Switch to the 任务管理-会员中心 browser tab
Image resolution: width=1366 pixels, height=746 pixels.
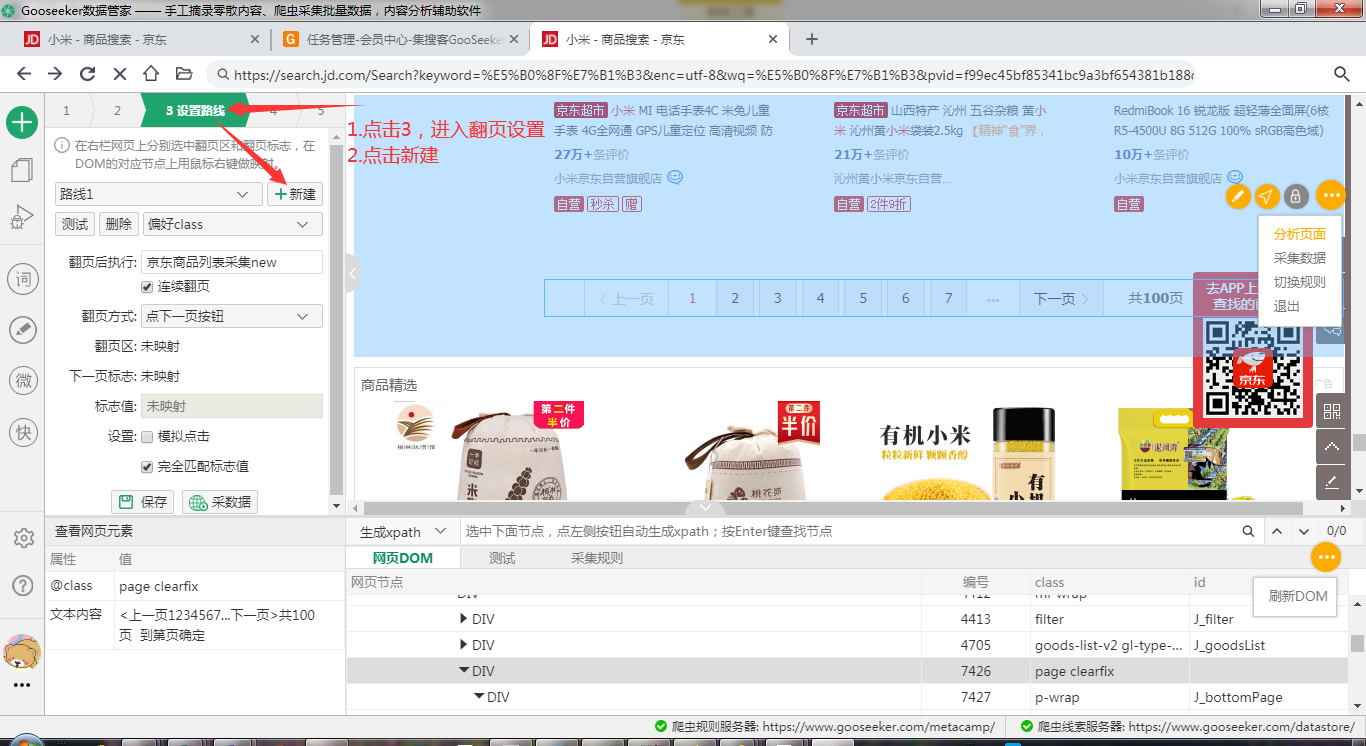[x=405, y=40]
